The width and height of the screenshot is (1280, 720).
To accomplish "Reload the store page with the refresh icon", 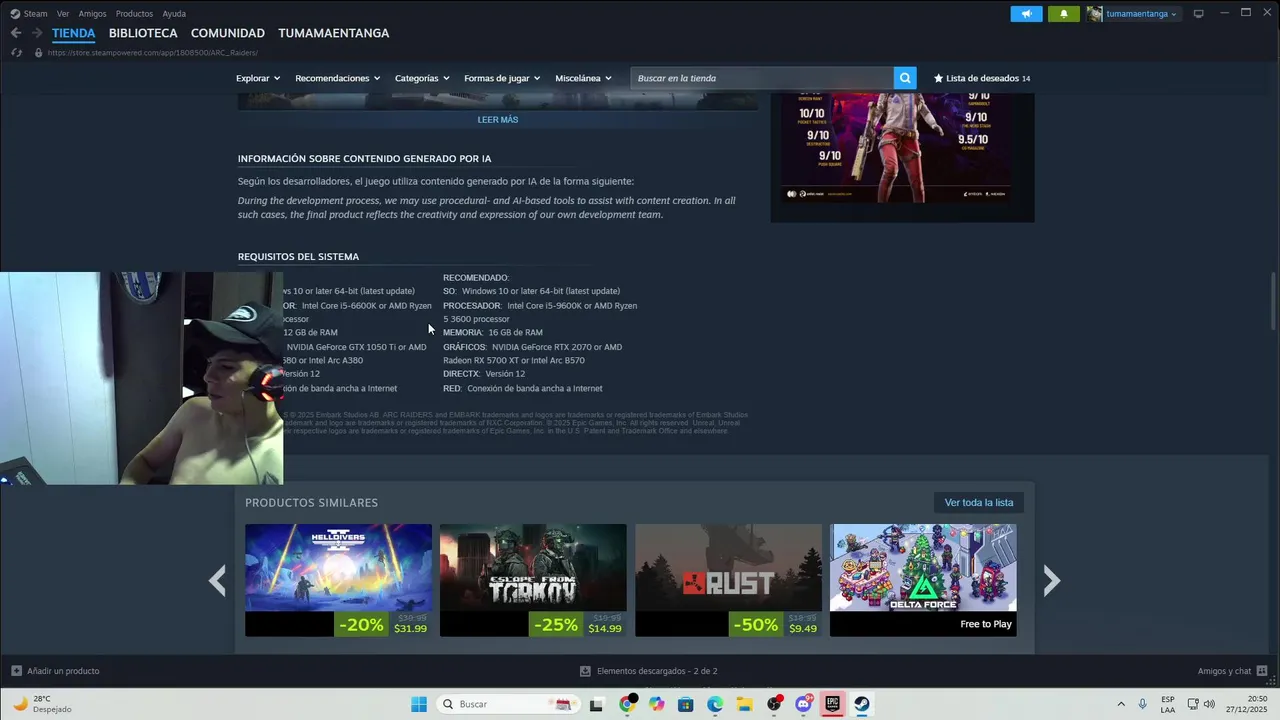I will pyautogui.click(x=16, y=52).
